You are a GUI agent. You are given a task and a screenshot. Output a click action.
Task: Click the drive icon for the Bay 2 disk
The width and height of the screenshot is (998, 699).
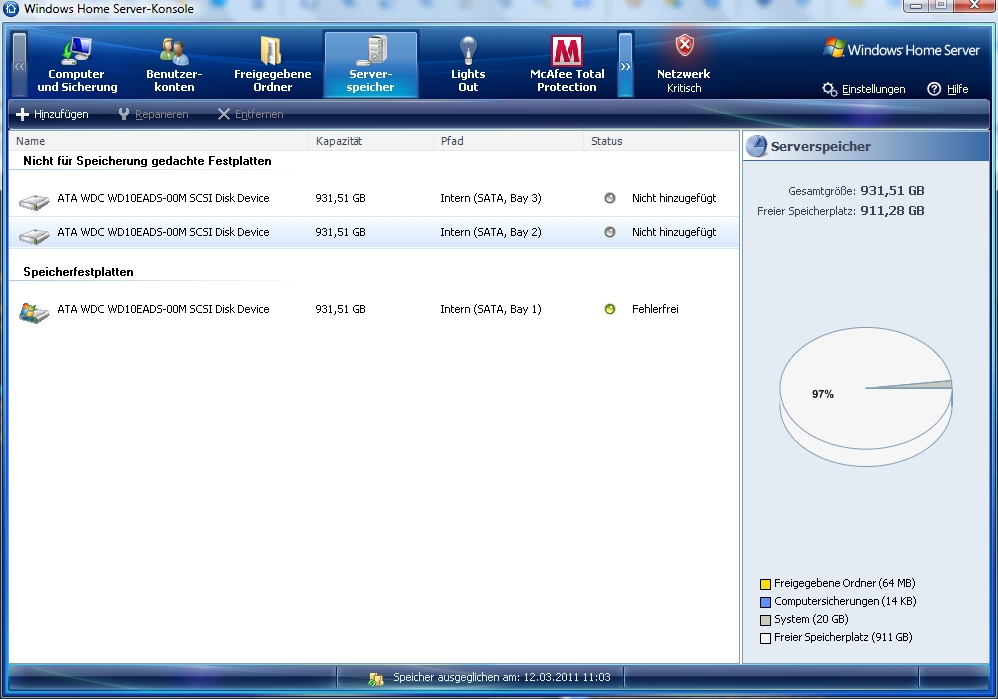(34, 236)
